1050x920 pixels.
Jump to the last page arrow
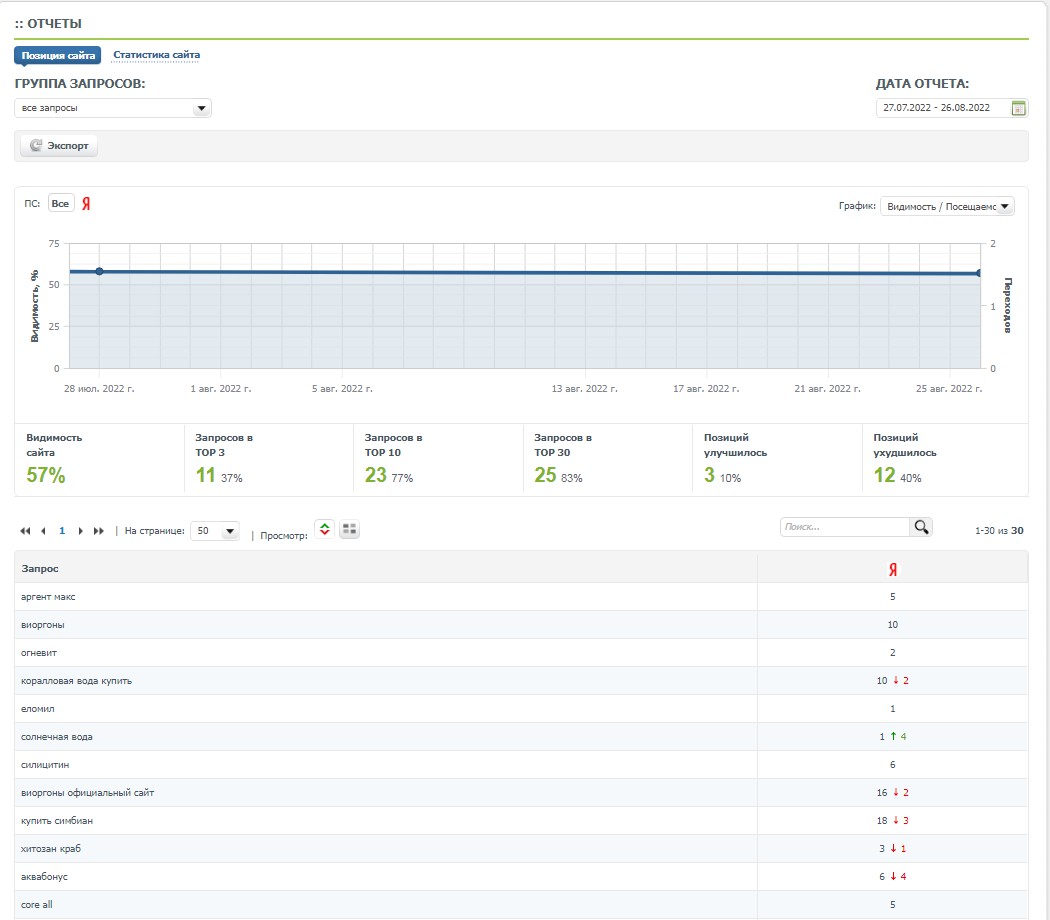point(98,531)
